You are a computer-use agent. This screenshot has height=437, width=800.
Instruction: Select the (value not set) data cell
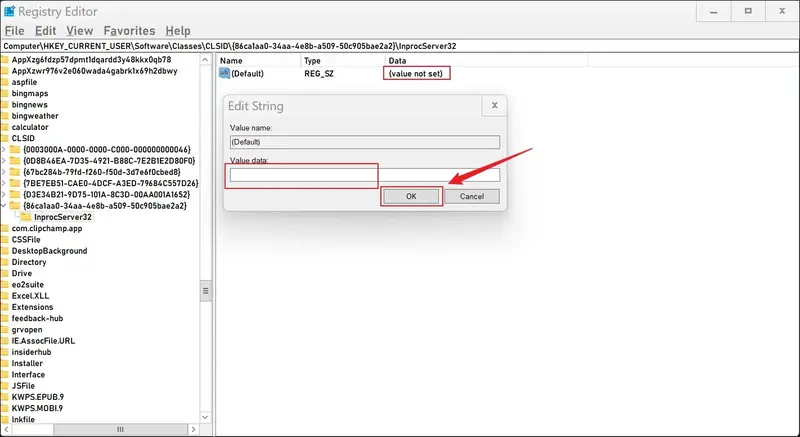click(415, 73)
